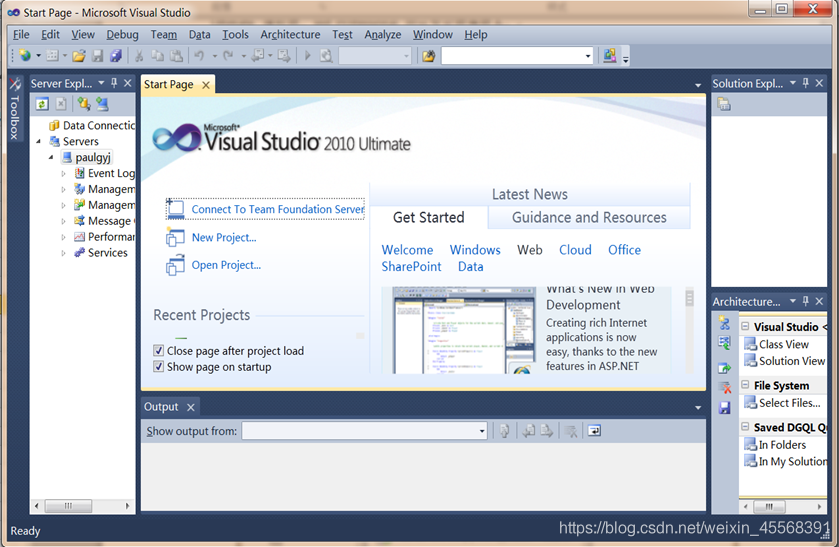Pin the Solution Explorer panel
The height and width of the screenshot is (547, 839).
pyautogui.click(x=806, y=83)
